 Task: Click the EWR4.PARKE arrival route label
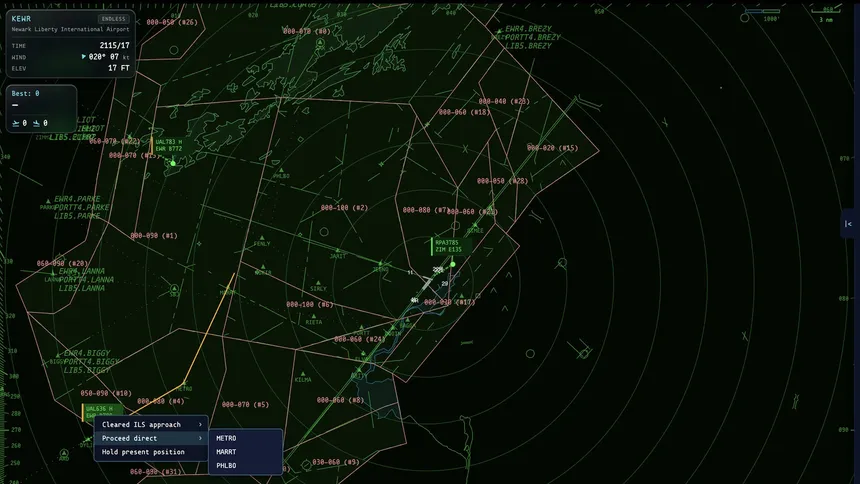point(77,199)
